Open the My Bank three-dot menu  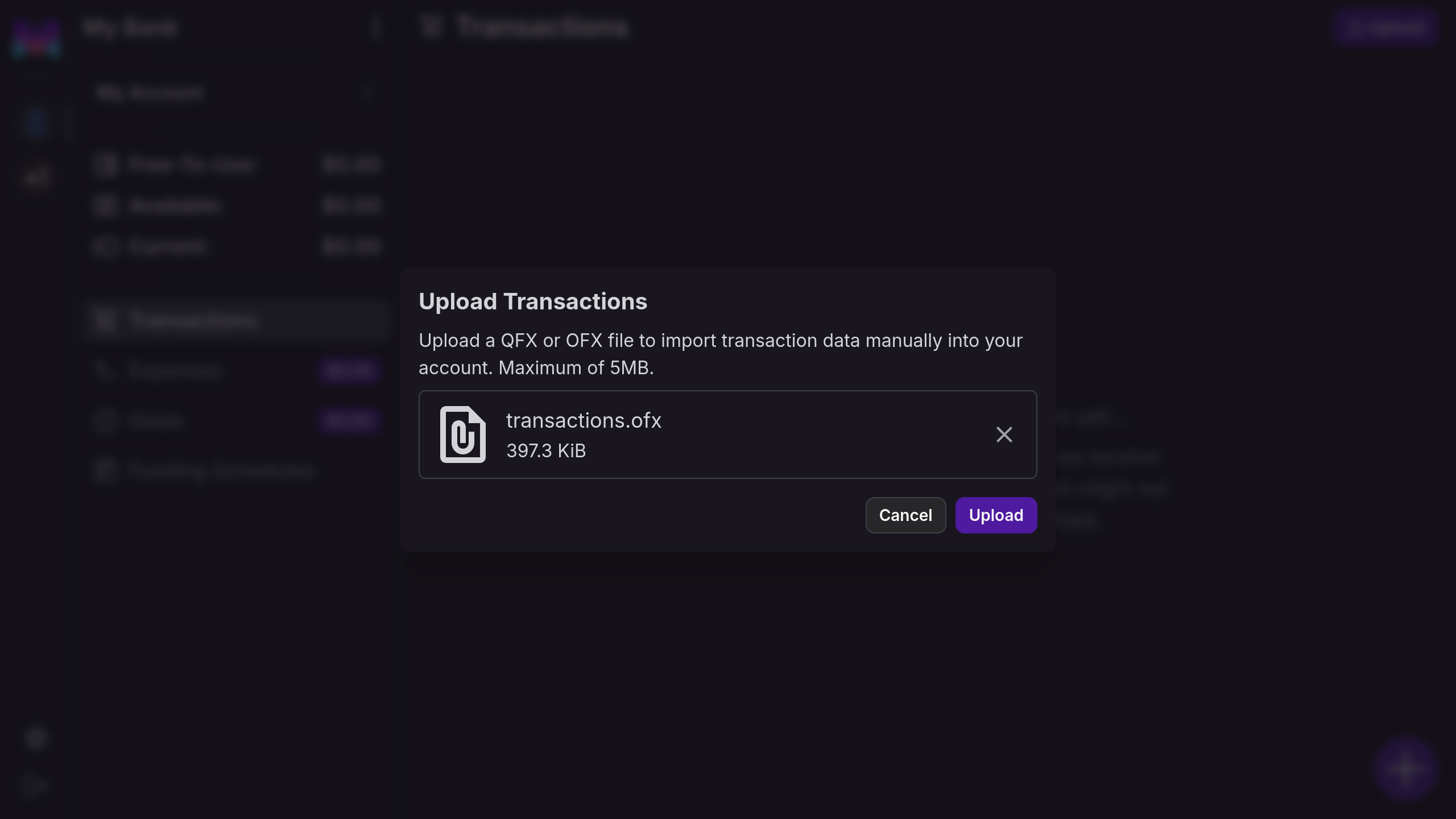375,27
